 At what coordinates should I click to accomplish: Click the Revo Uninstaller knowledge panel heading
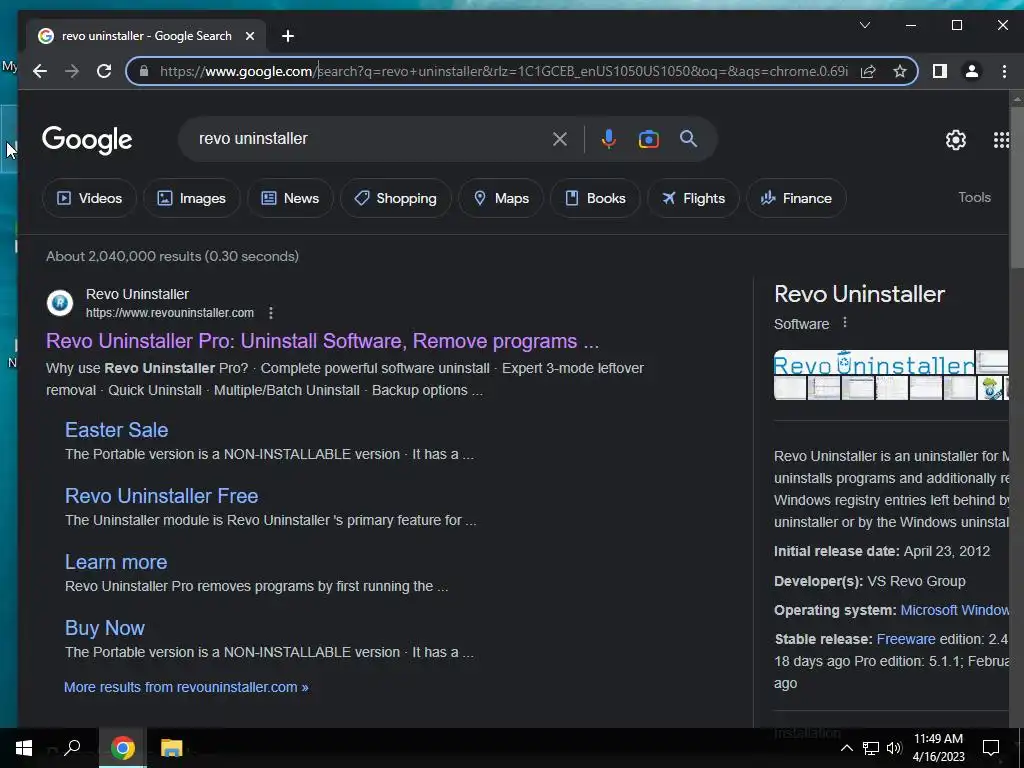pos(859,295)
